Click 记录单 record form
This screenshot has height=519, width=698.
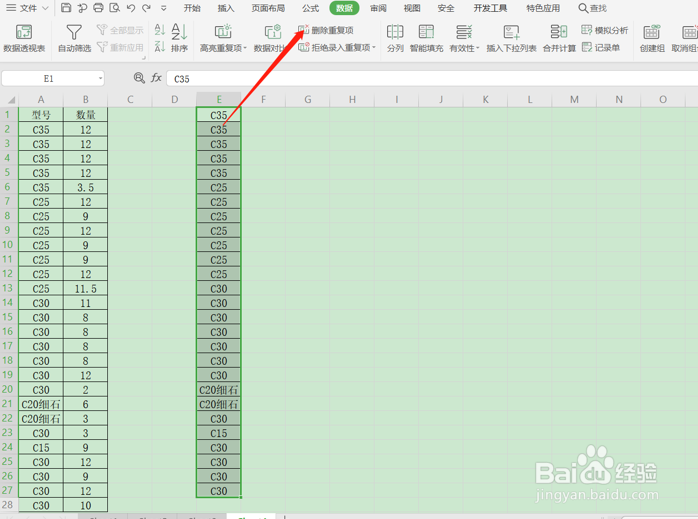(x=601, y=47)
